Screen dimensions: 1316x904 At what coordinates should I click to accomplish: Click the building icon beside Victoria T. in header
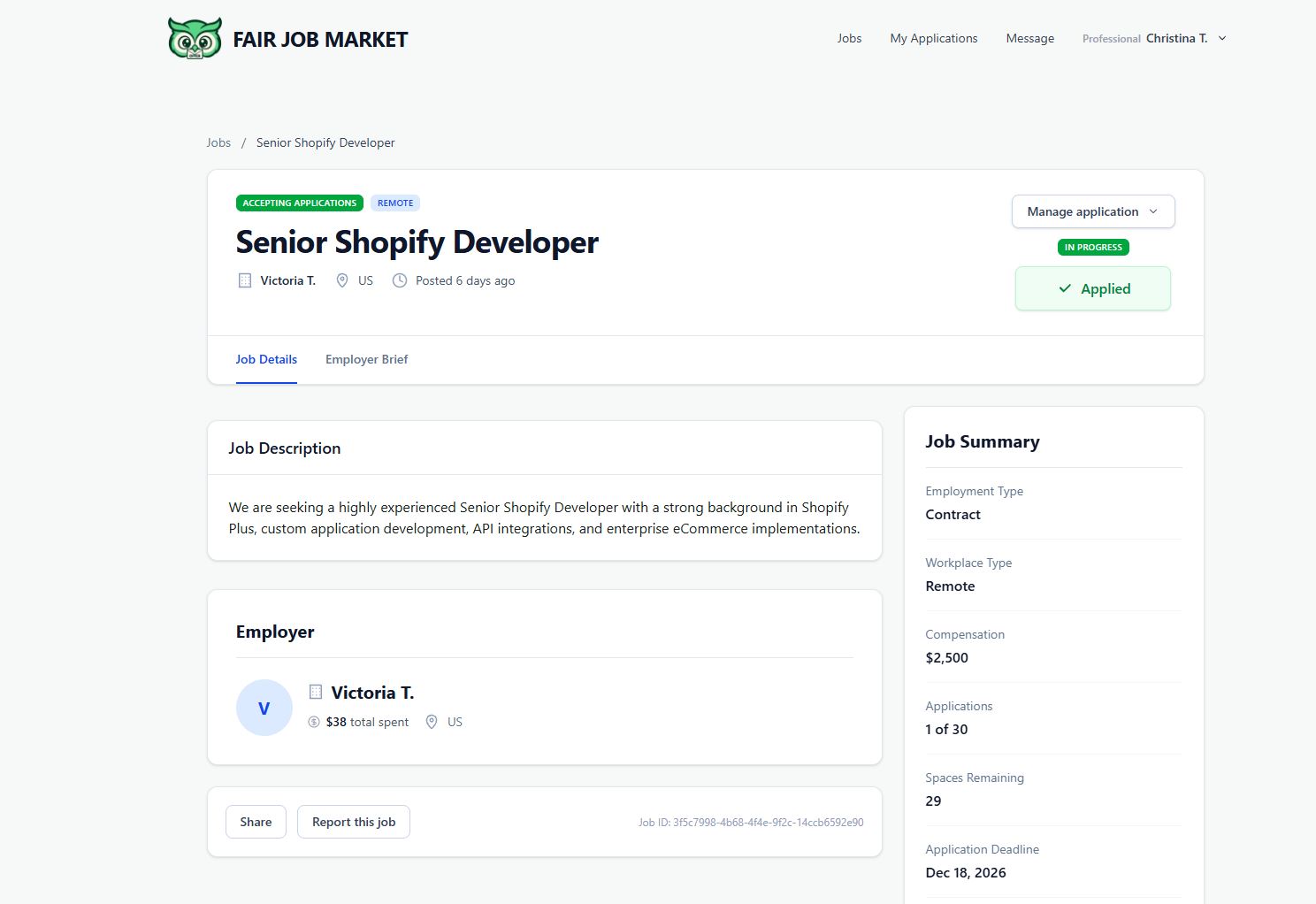[x=245, y=280]
